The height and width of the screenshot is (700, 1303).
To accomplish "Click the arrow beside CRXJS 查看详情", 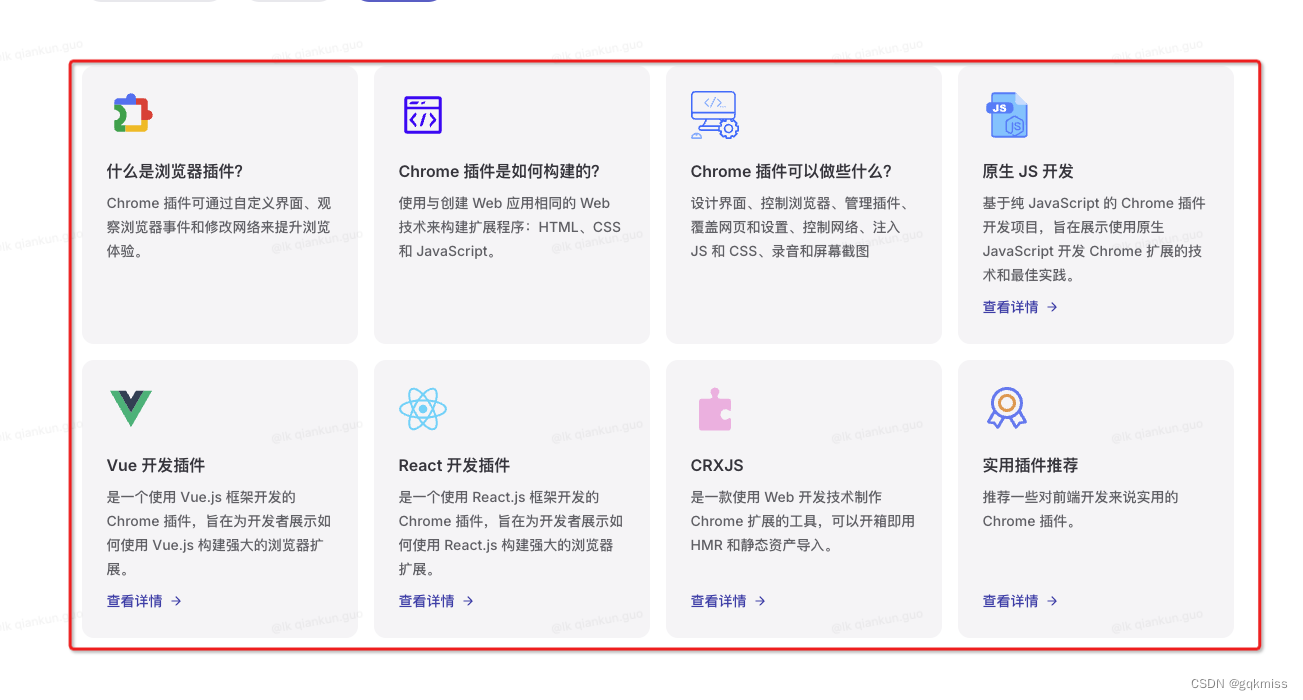I will coord(760,601).
